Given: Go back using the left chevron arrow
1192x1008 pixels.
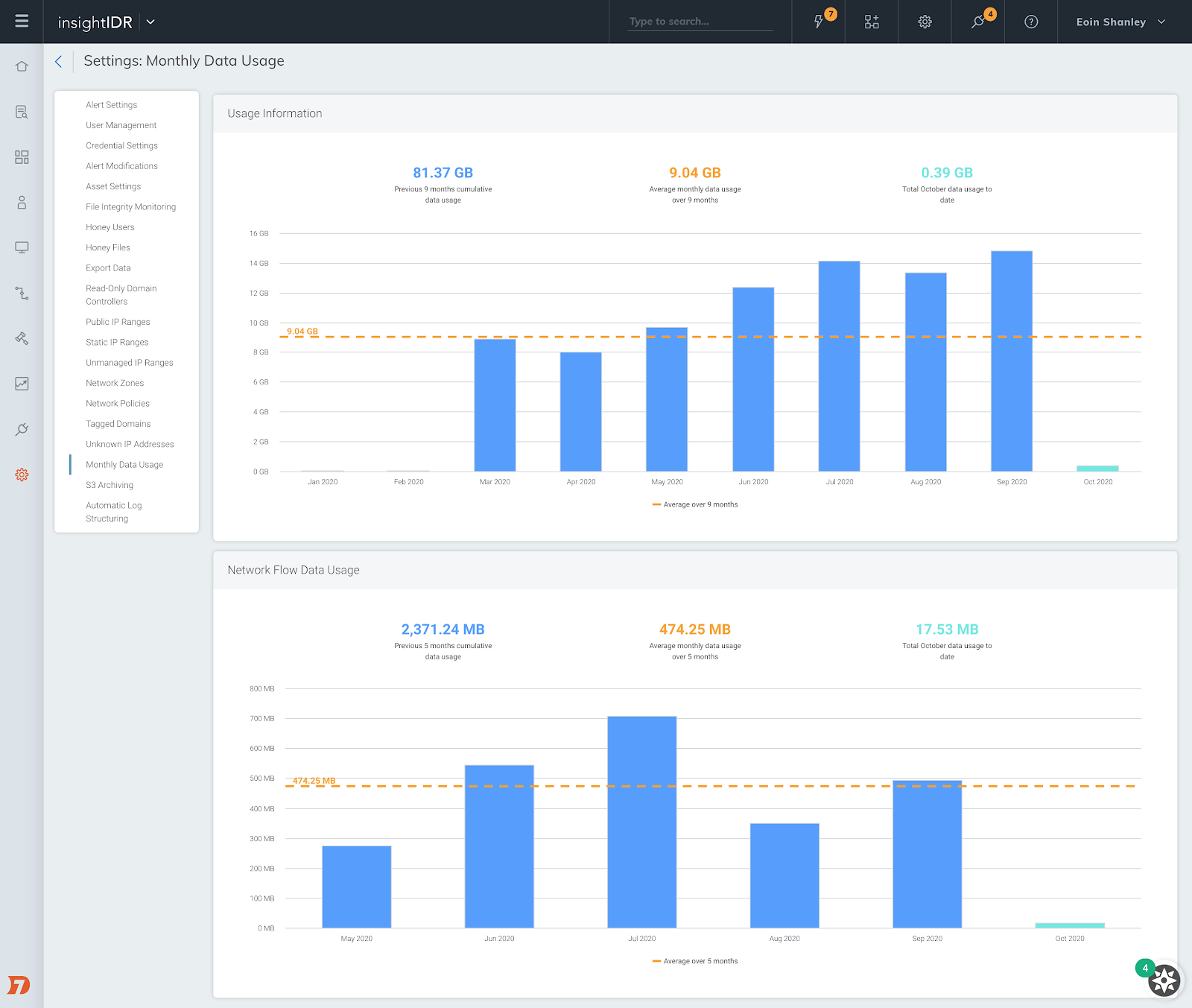Looking at the screenshot, I should pos(58,62).
